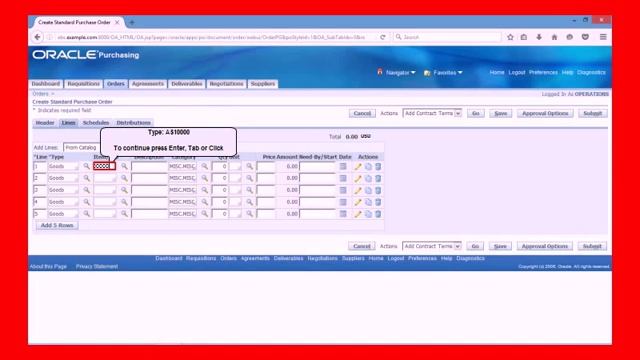Open the Suppliers tab
This screenshot has height=360, width=640.
coord(263,84)
